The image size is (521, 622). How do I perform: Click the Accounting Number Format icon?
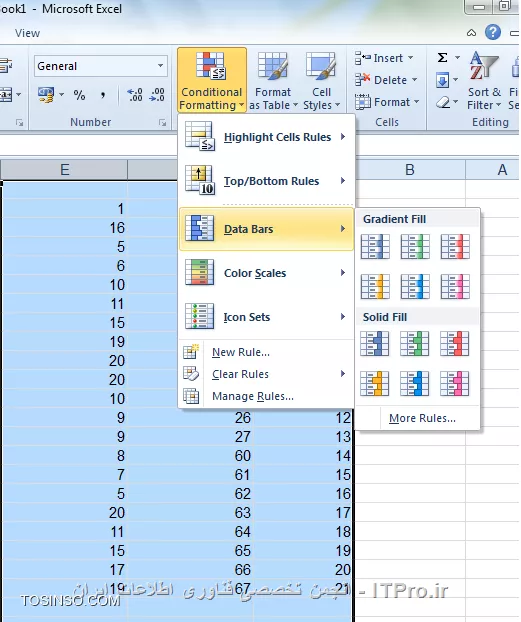pyautogui.click(x=46, y=95)
